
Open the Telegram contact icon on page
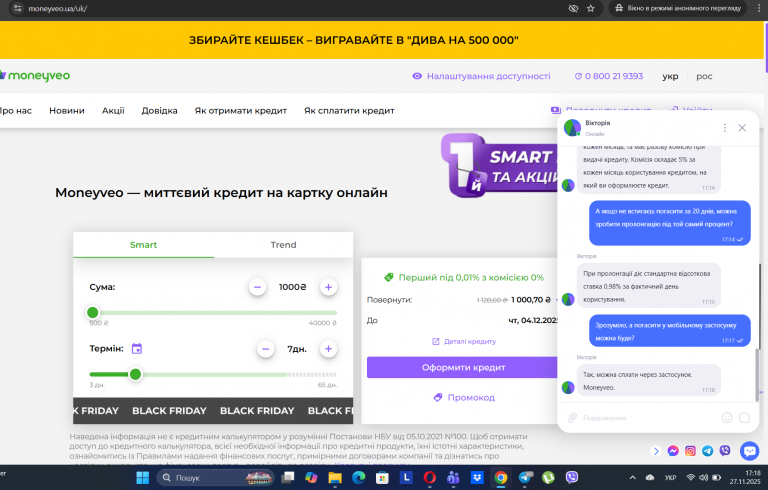pyautogui.click(x=707, y=451)
